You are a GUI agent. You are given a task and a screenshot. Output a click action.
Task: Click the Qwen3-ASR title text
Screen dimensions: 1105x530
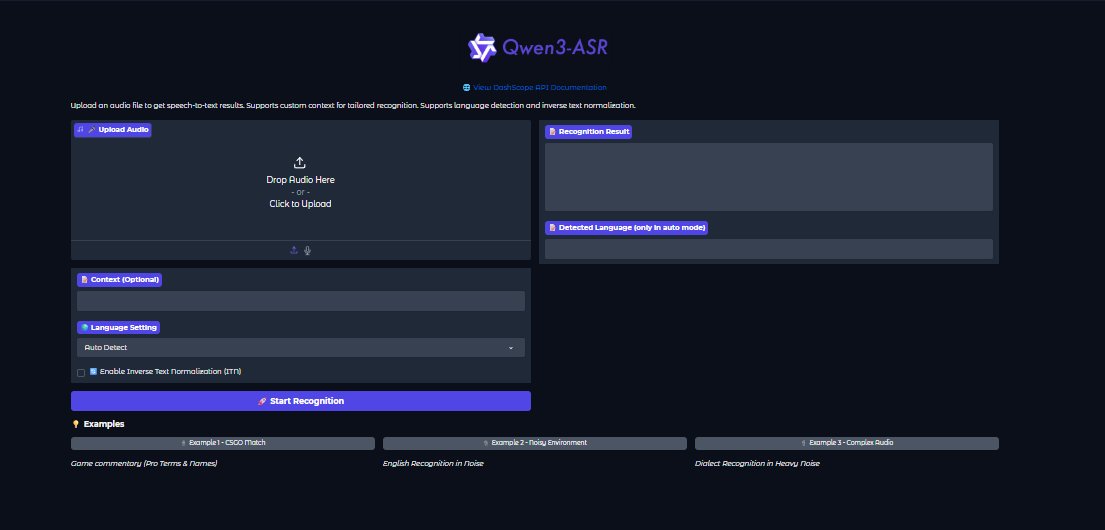[x=555, y=47]
